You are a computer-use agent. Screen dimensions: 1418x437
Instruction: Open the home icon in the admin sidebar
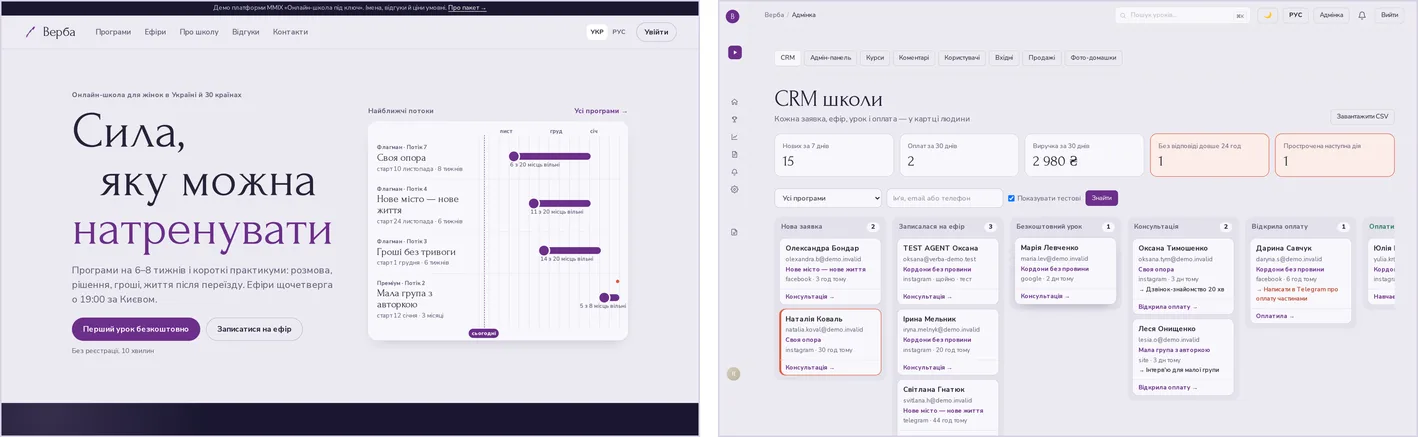tap(735, 102)
